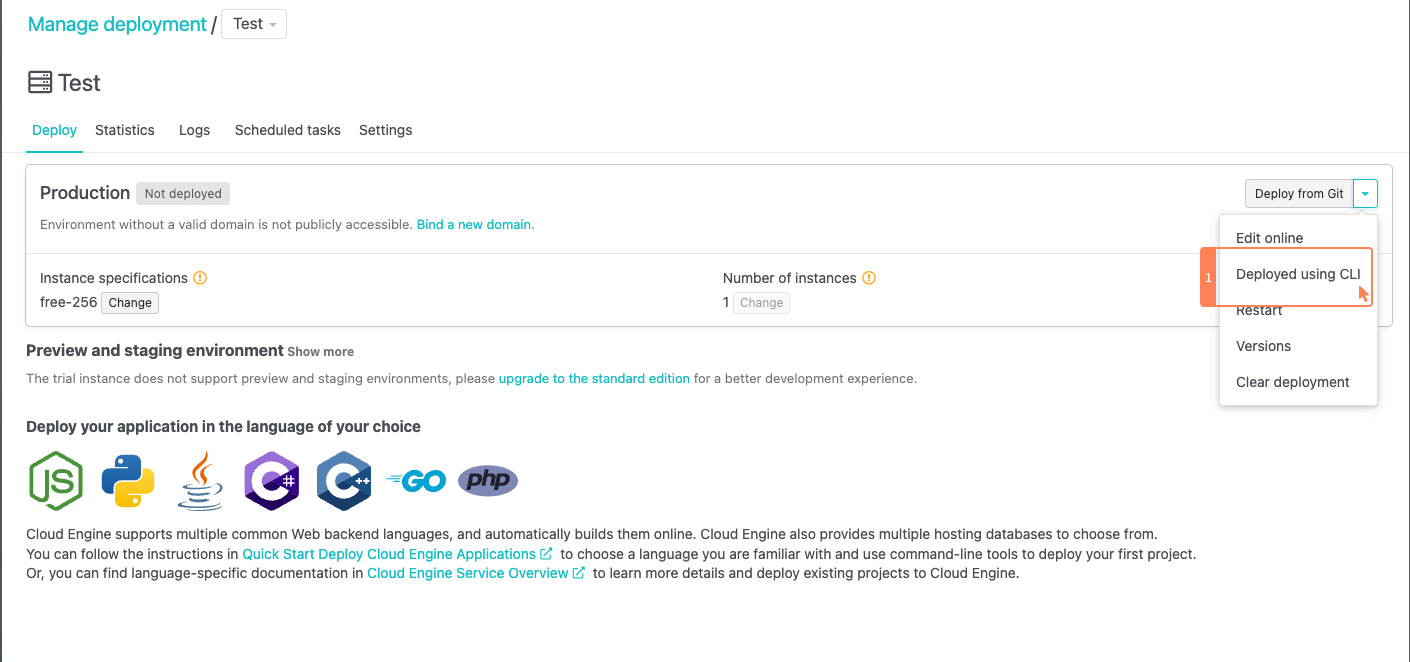This screenshot has height=662, width=1410.
Task: Click the external link icon beside Quick Start
Action: point(547,553)
